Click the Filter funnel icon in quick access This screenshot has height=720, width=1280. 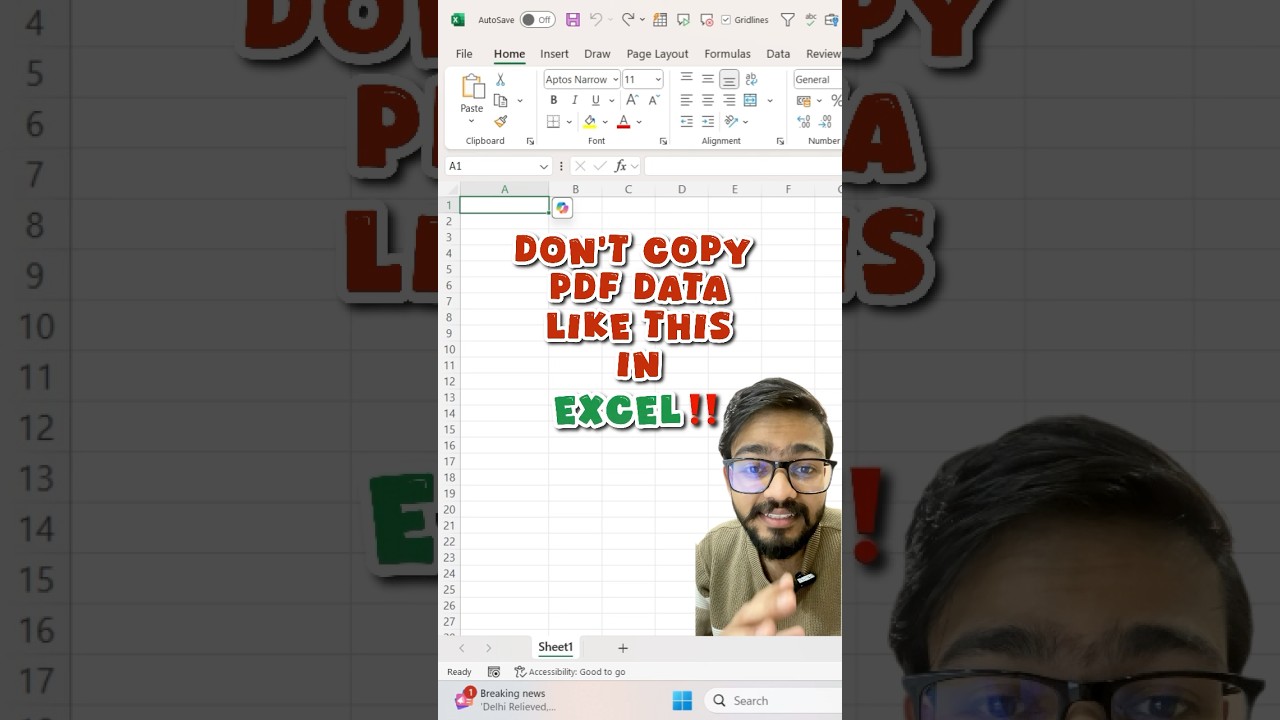tap(788, 20)
